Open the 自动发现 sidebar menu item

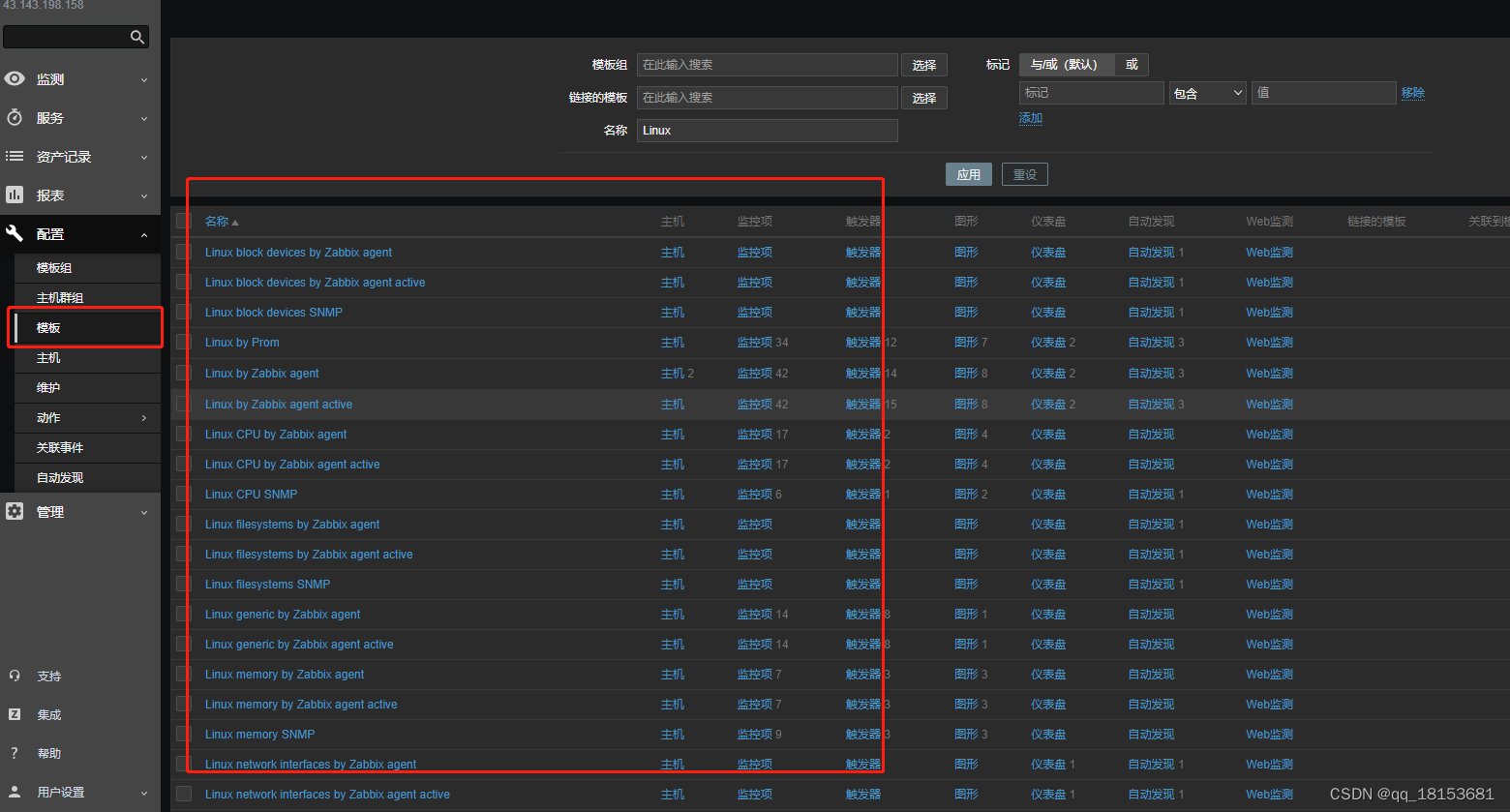tap(88, 478)
